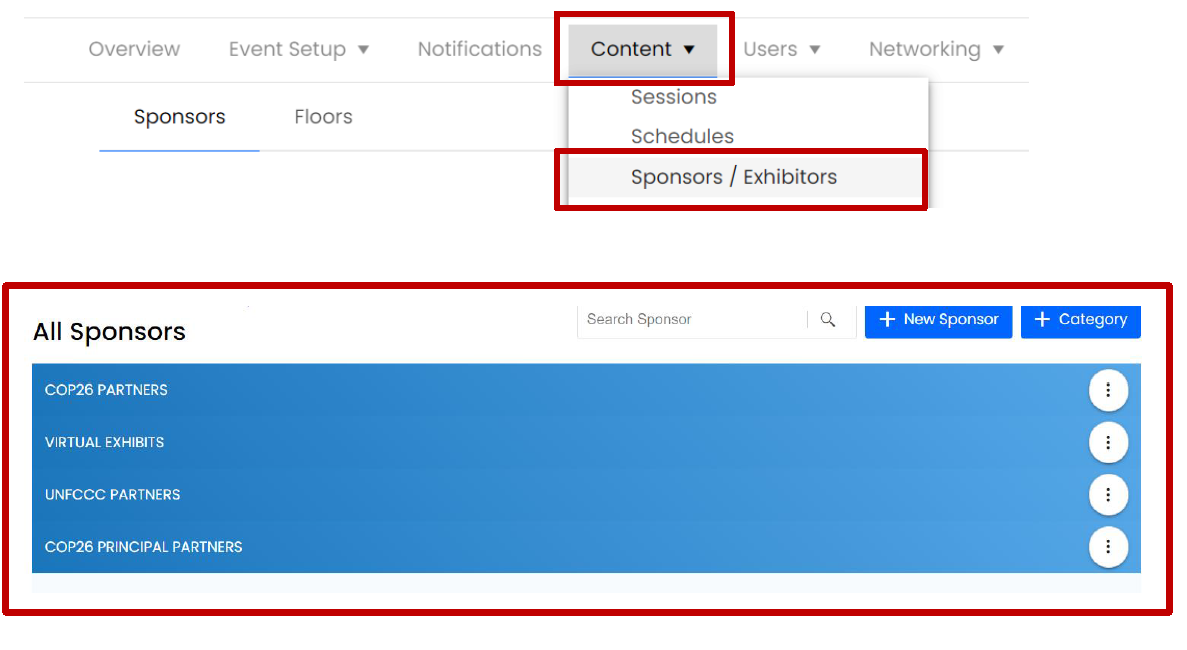1187x650 pixels.
Task: Expand the Networking dropdown menu
Action: coord(936,49)
